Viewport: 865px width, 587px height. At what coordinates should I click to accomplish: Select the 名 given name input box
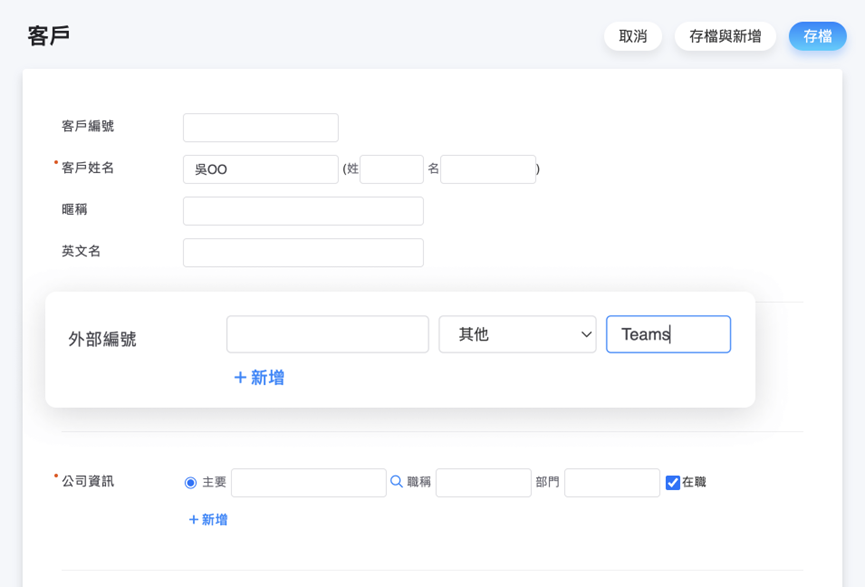[x=487, y=169]
